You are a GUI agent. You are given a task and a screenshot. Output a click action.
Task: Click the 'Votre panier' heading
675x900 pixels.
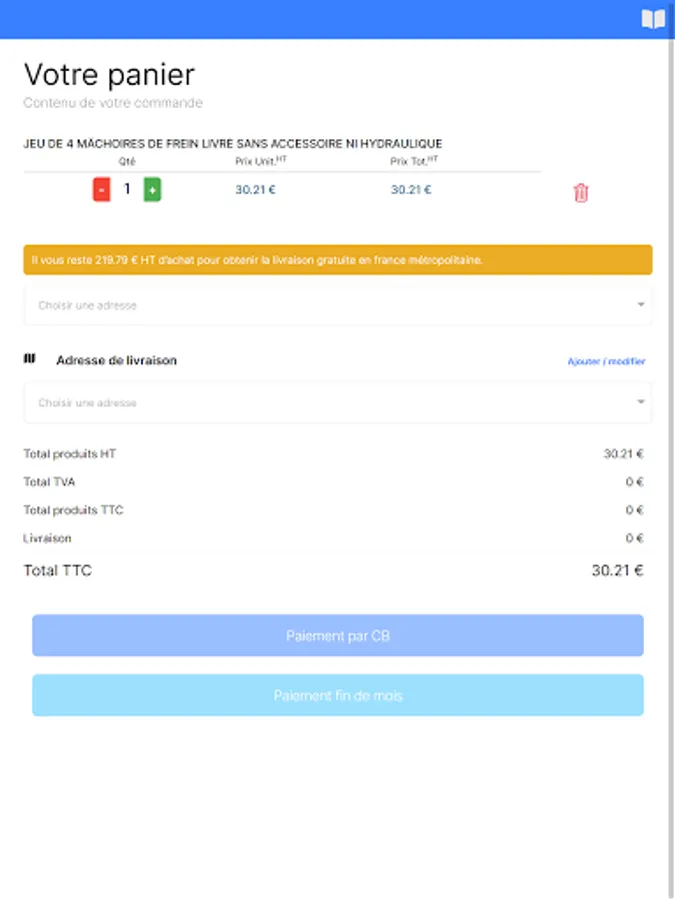point(109,74)
